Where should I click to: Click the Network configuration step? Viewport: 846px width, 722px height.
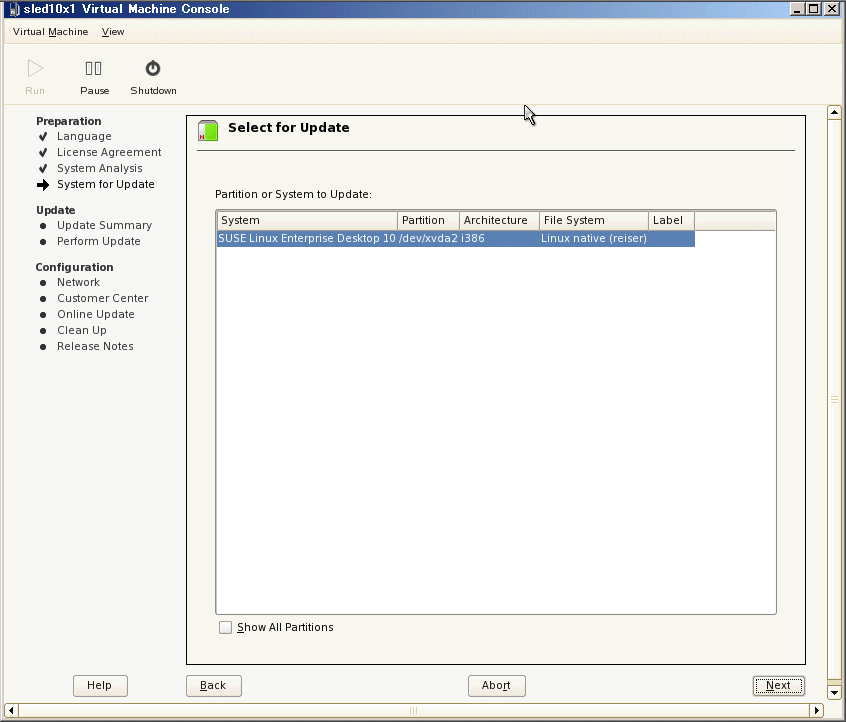78,282
